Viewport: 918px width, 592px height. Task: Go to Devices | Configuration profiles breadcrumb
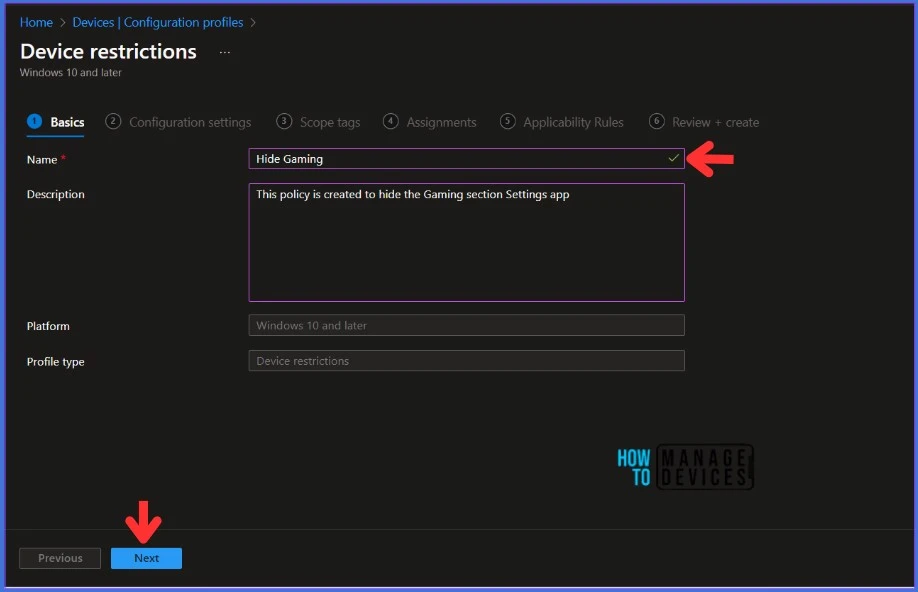[157, 22]
